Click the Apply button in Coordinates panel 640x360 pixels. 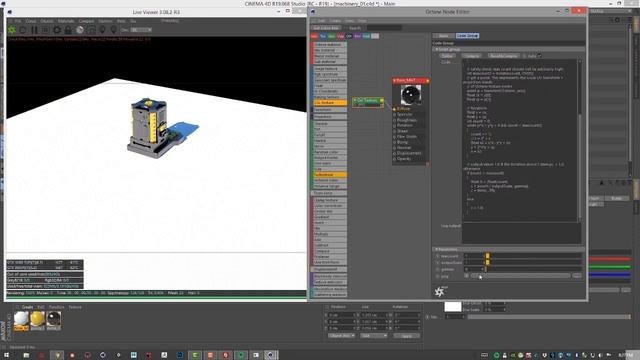(407, 336)
